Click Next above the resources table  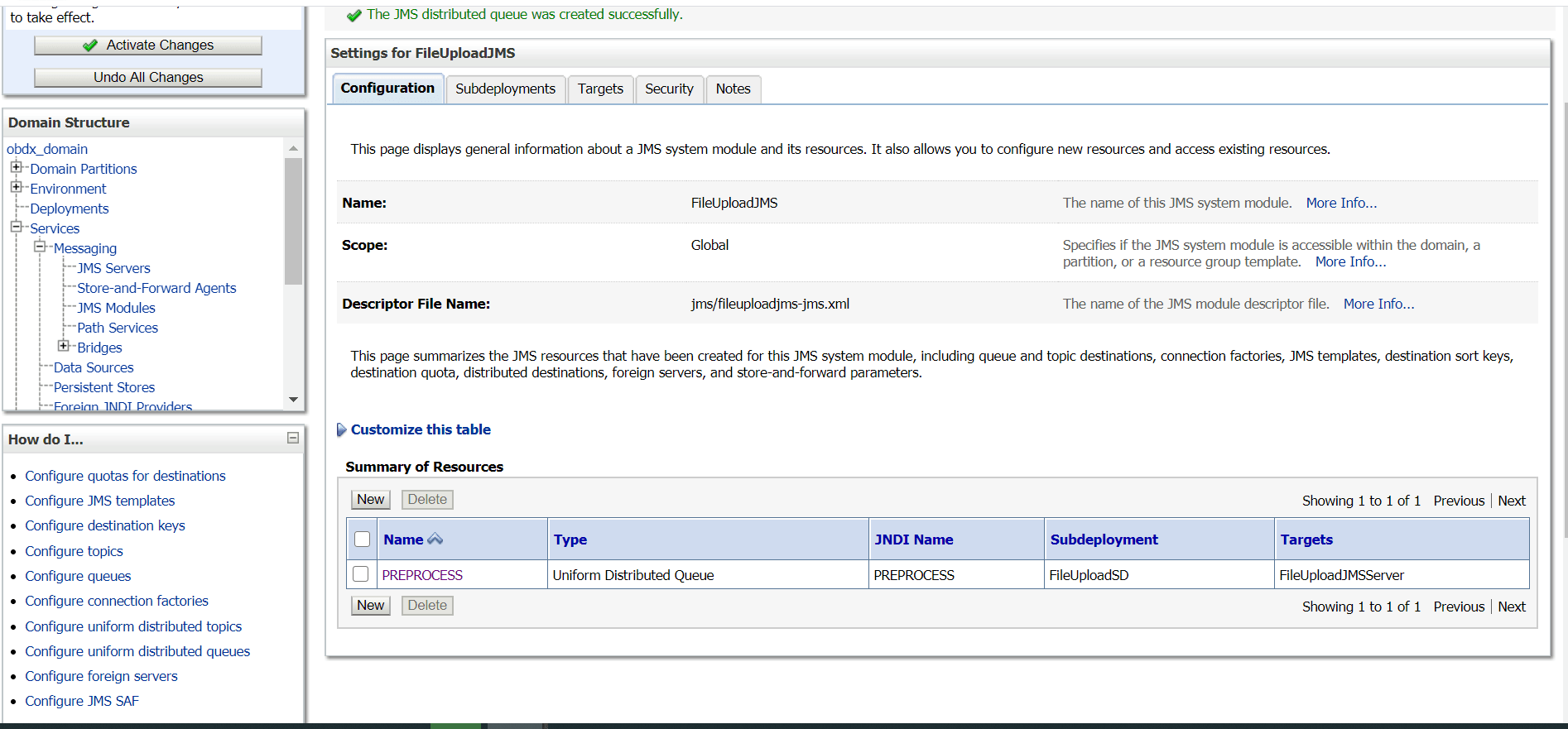[1512, 501]
